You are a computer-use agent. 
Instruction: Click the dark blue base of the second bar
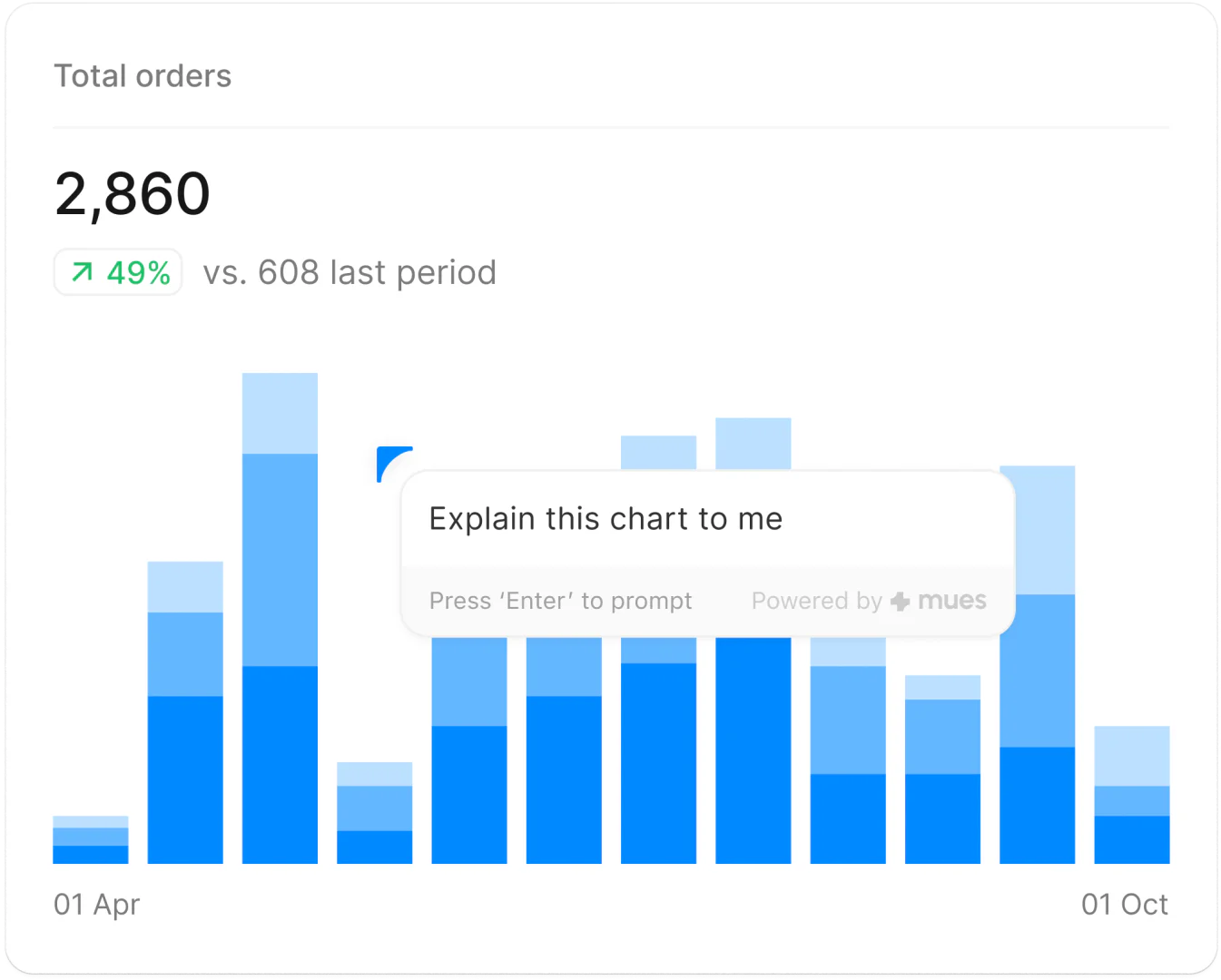185,779
